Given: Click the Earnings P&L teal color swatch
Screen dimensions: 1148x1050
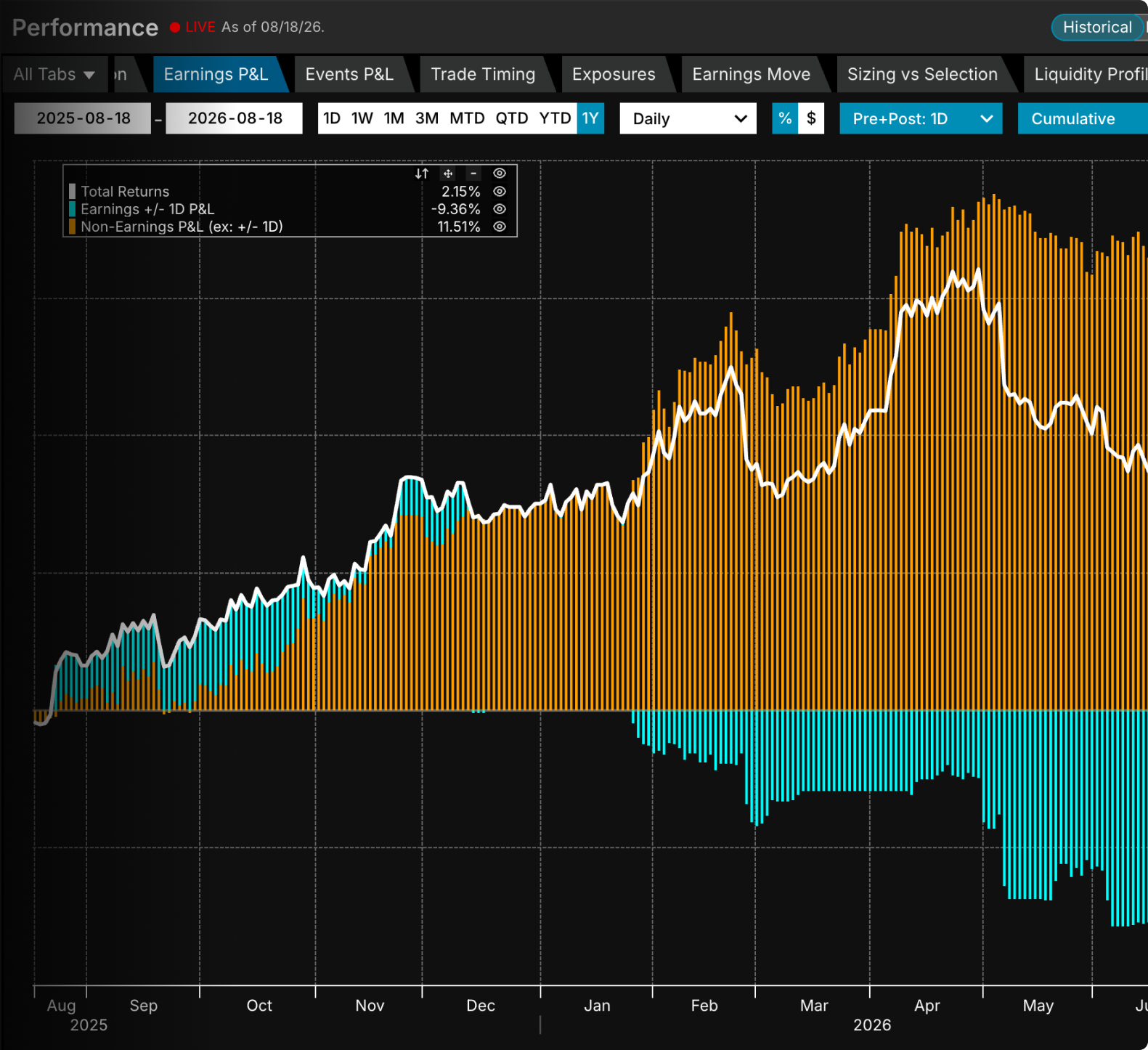Looking at the screenshot, I should tap(72, 209).
